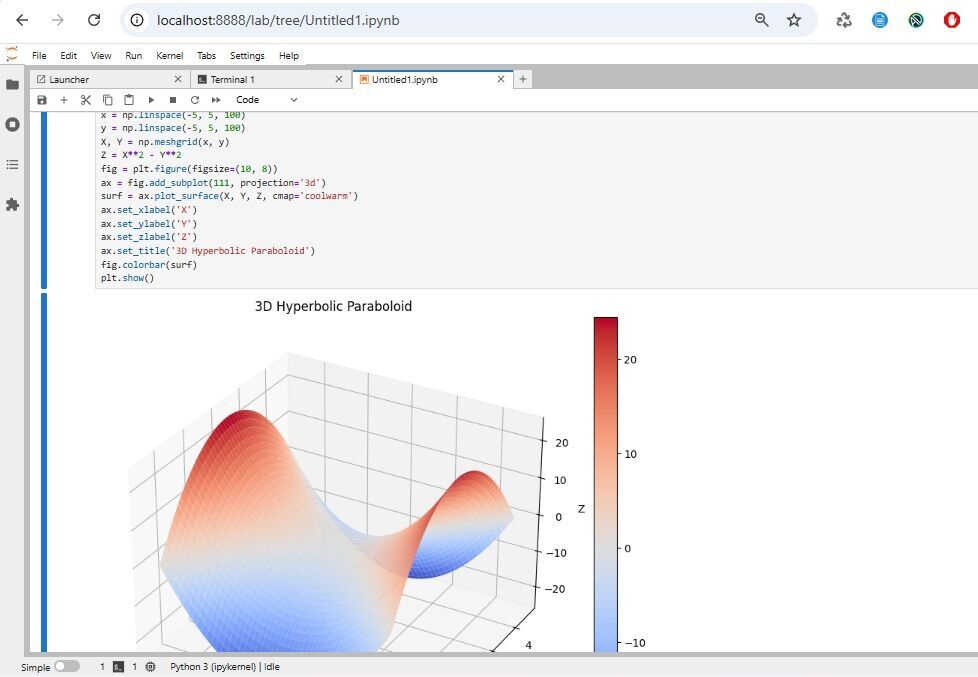This screenshot has width=978, height=677.
Task: Restart the kernel with the circular arrow icon
Action: 195,100
